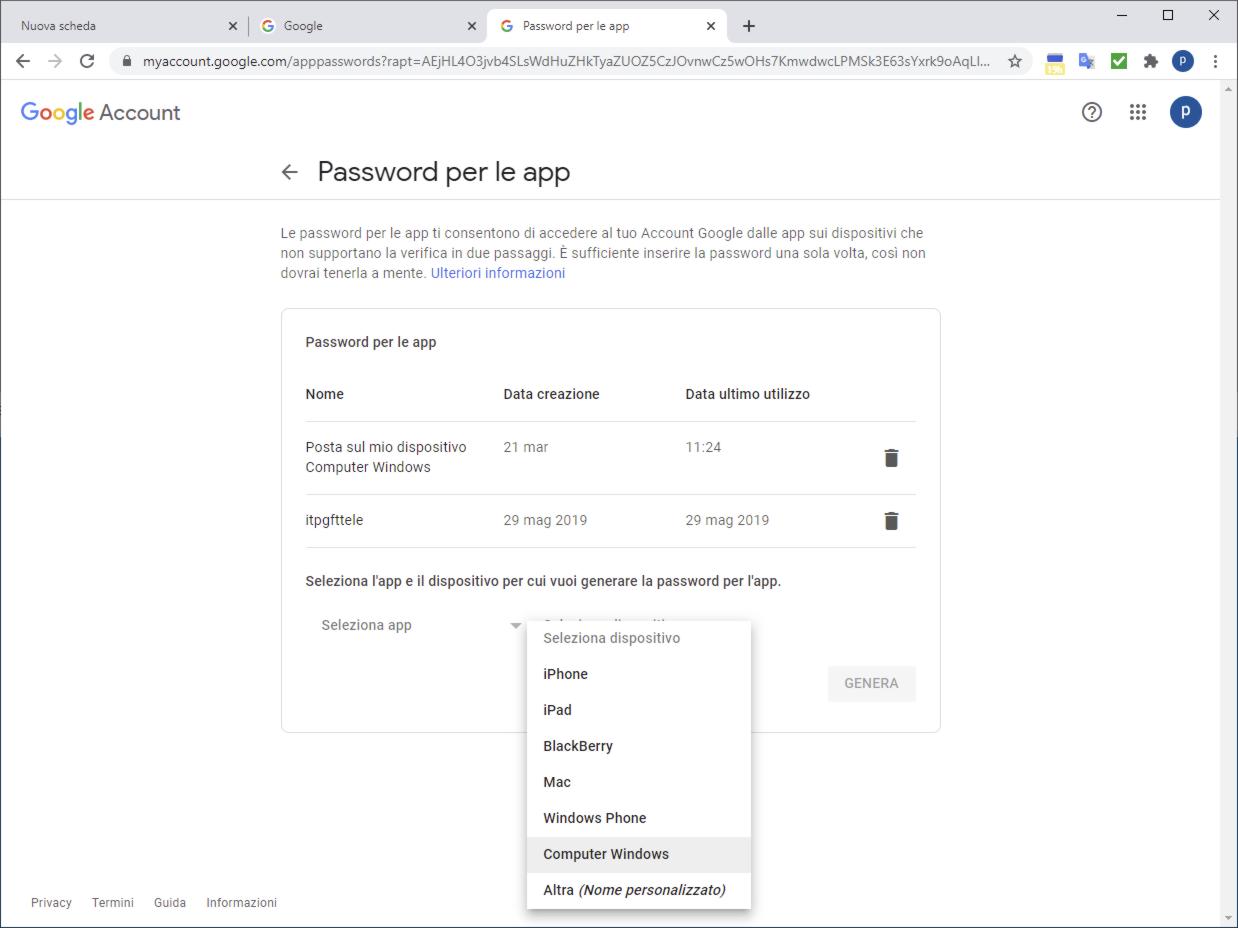The width and height of the screenshot is (1238, 928).
Task: Open the Google Account profile avatar
Action: 1185,112
